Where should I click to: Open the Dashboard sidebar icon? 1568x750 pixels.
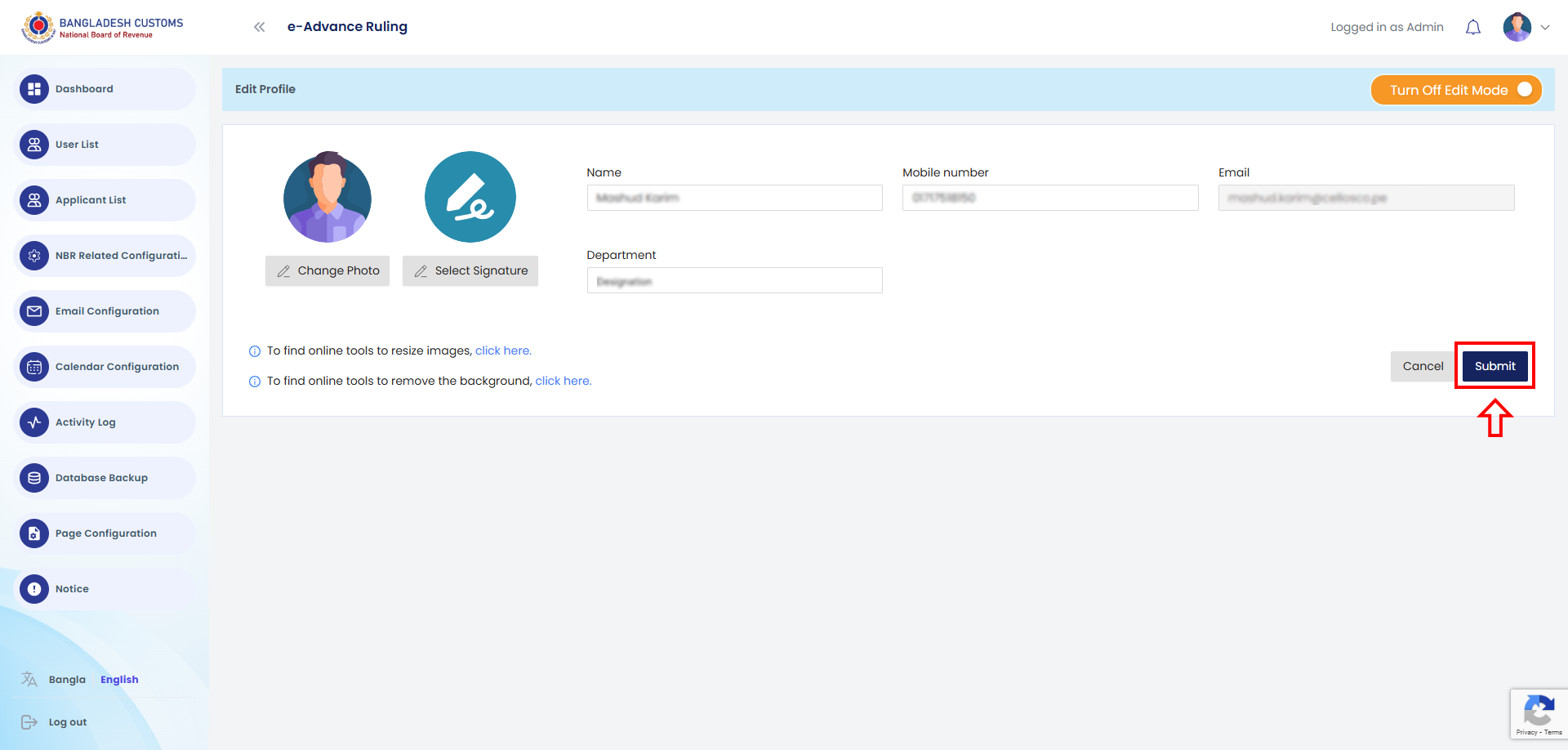(34, 89)
